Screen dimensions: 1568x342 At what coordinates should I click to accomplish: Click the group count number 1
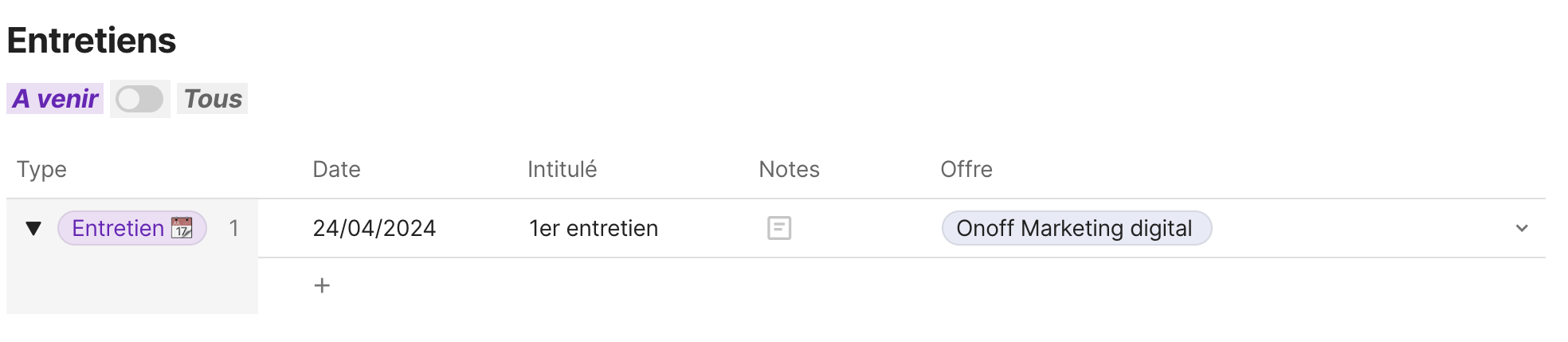click(x=233, y=229)
